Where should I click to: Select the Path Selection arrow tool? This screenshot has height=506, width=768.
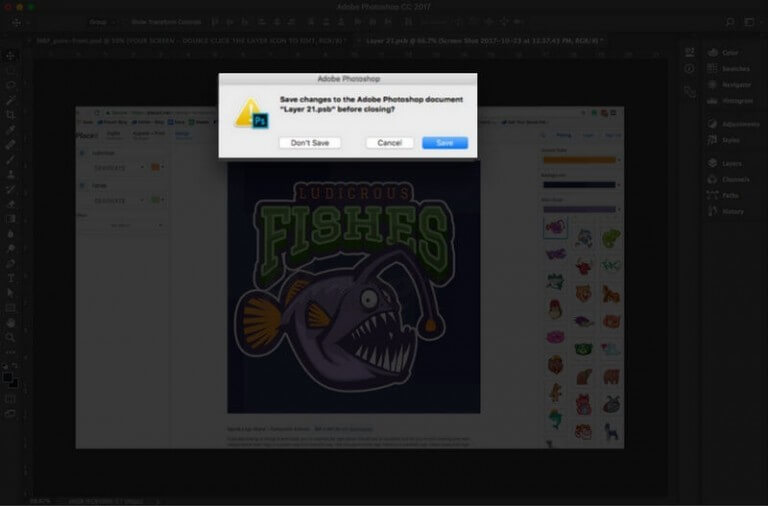(10, 293)
